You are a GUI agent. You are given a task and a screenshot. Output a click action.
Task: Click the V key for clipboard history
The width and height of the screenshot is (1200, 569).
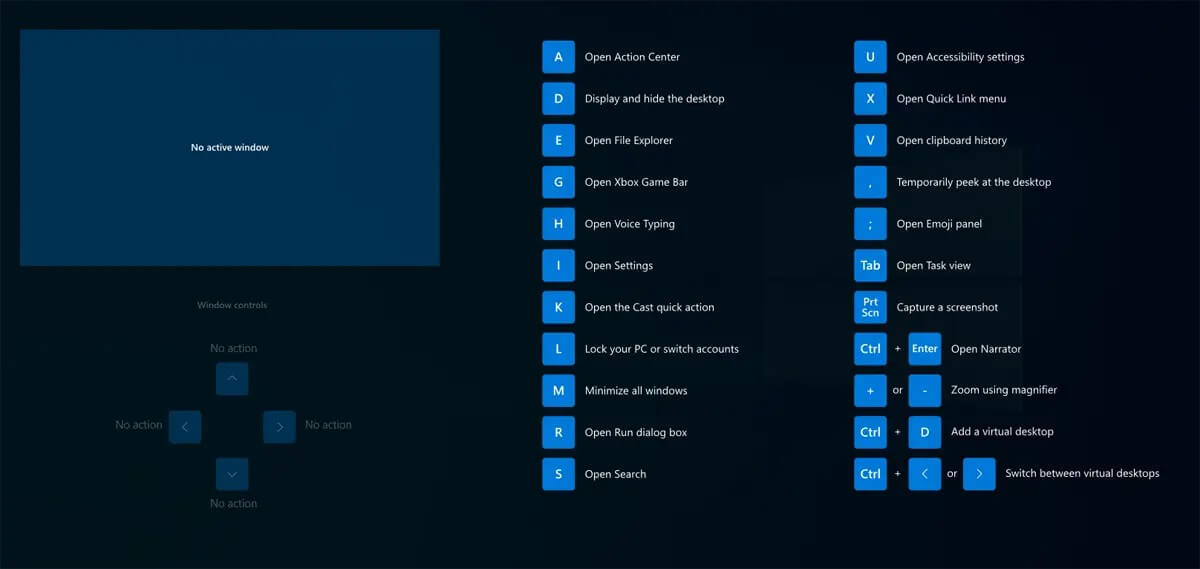coord(870,141)
